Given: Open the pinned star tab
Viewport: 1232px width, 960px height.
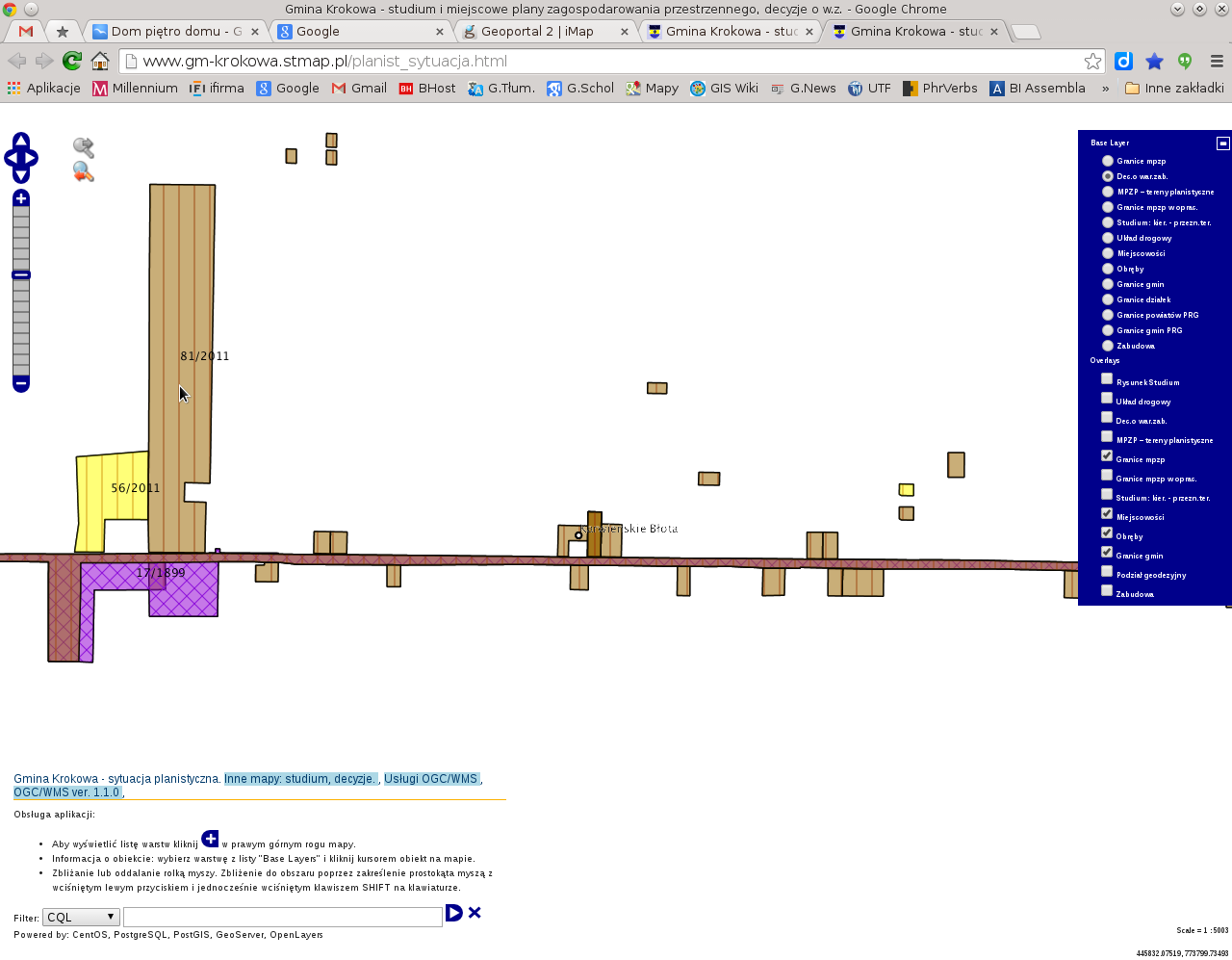Looking at the screenshot, I should click(63, 32).
